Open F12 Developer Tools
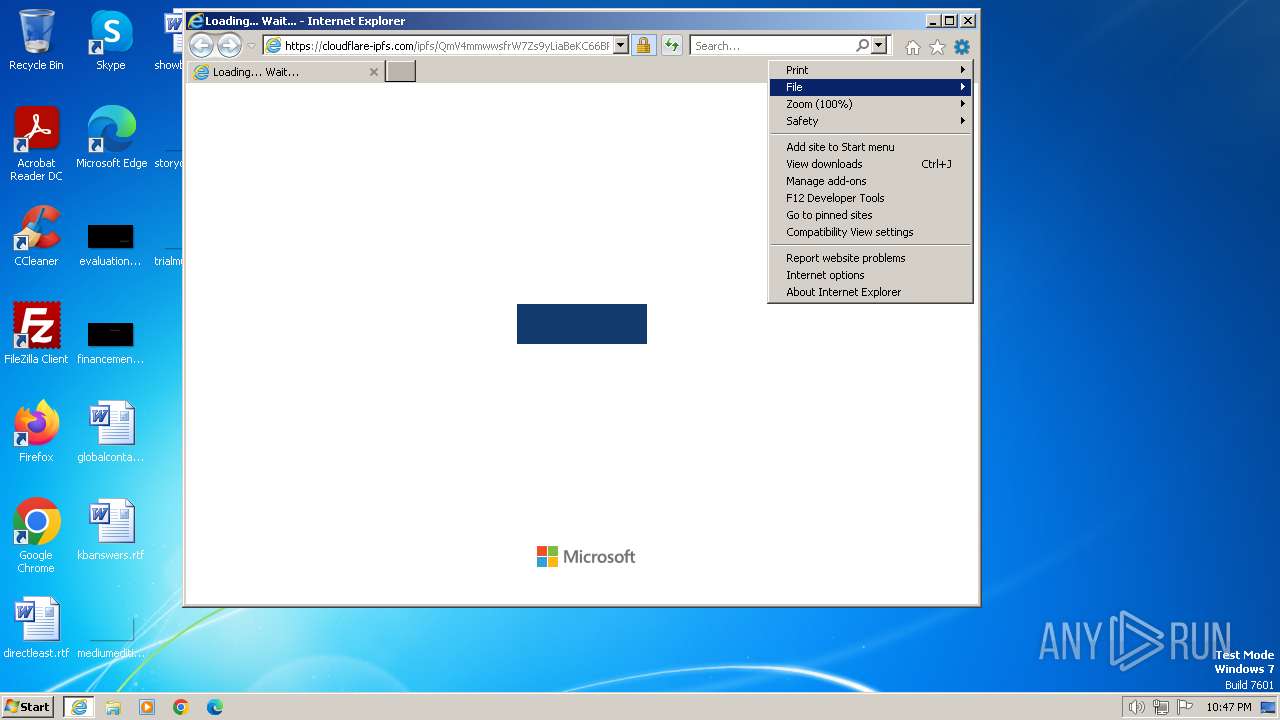This screenshot has width=1280, height=720. [x=870, y=198]
